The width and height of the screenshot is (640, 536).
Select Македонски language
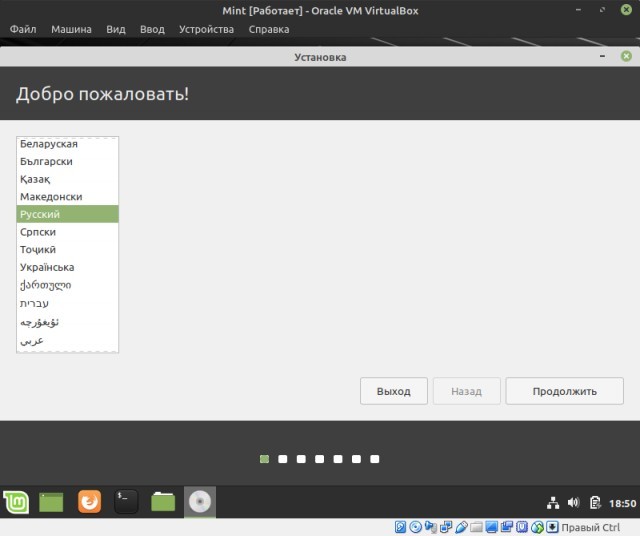click(x=67, y=196)
